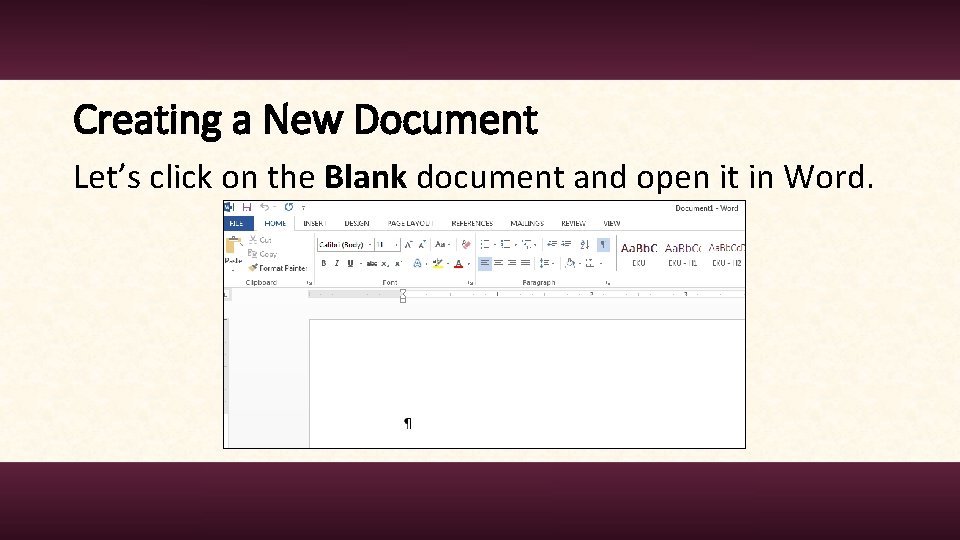Select Center paragraph alignment
Image resolution: width=960 pixels, height=540 pixels.
click(x=498, y=263)
